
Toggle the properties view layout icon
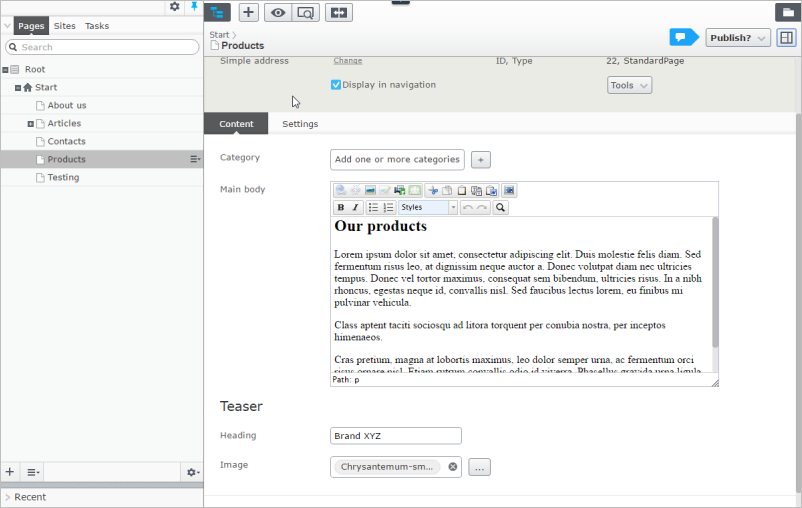[786, 37]
